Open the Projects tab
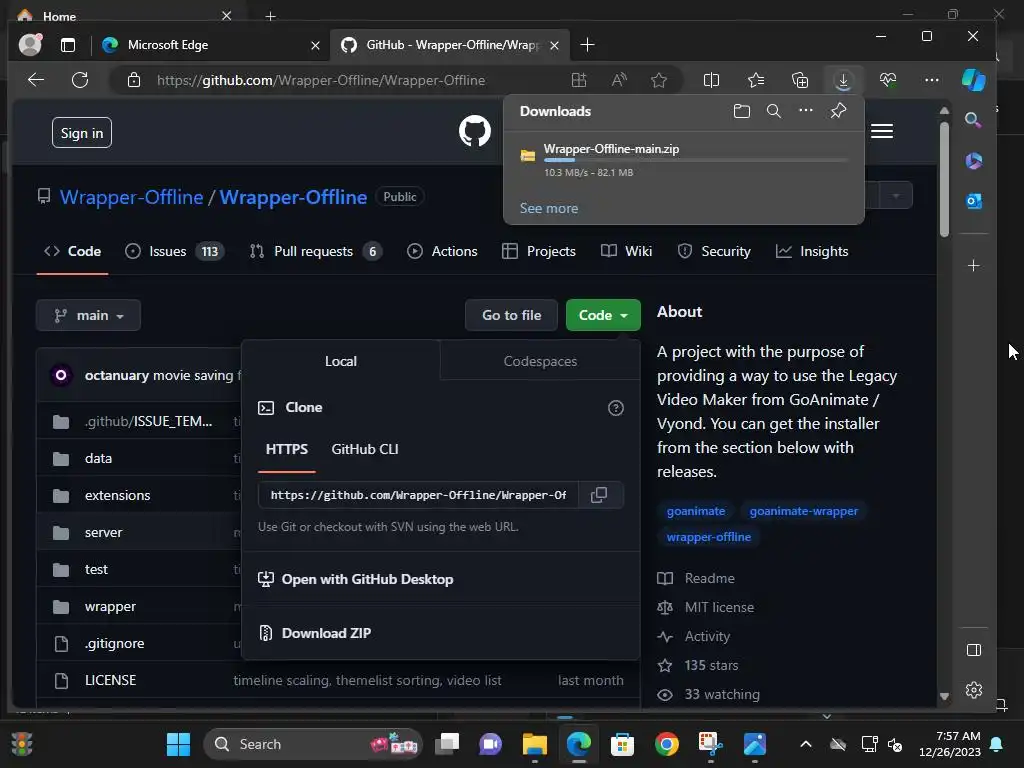The image size is (1024, 768). (x=539, y=251)
